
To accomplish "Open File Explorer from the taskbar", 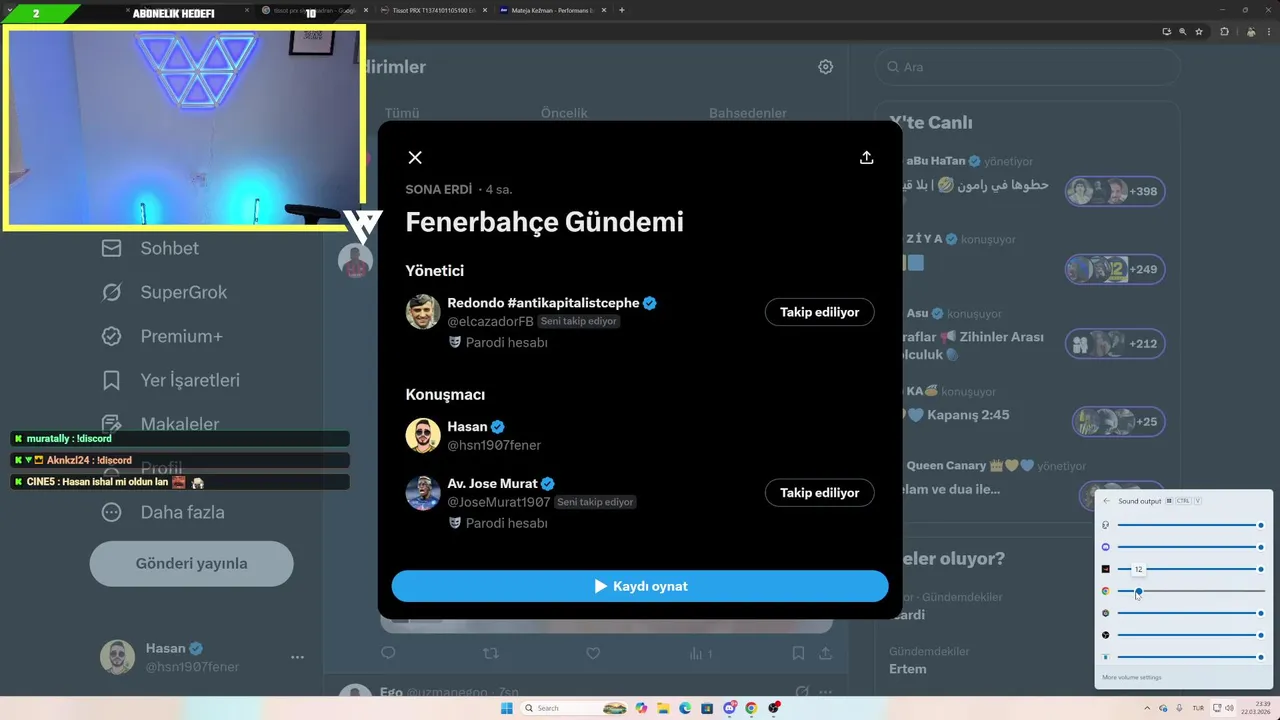I will (663, 708).
